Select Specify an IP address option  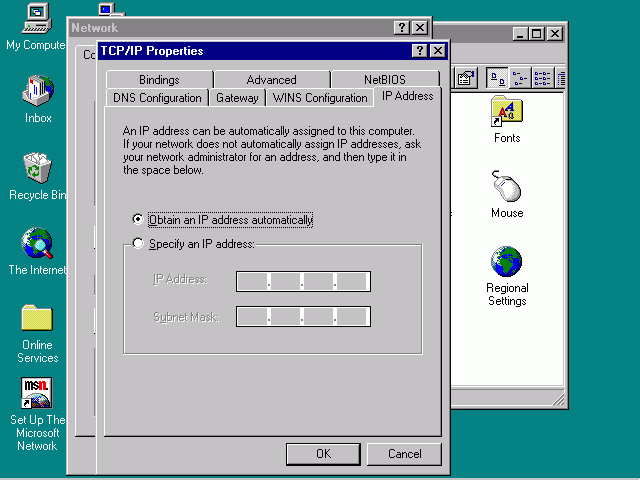139,244
